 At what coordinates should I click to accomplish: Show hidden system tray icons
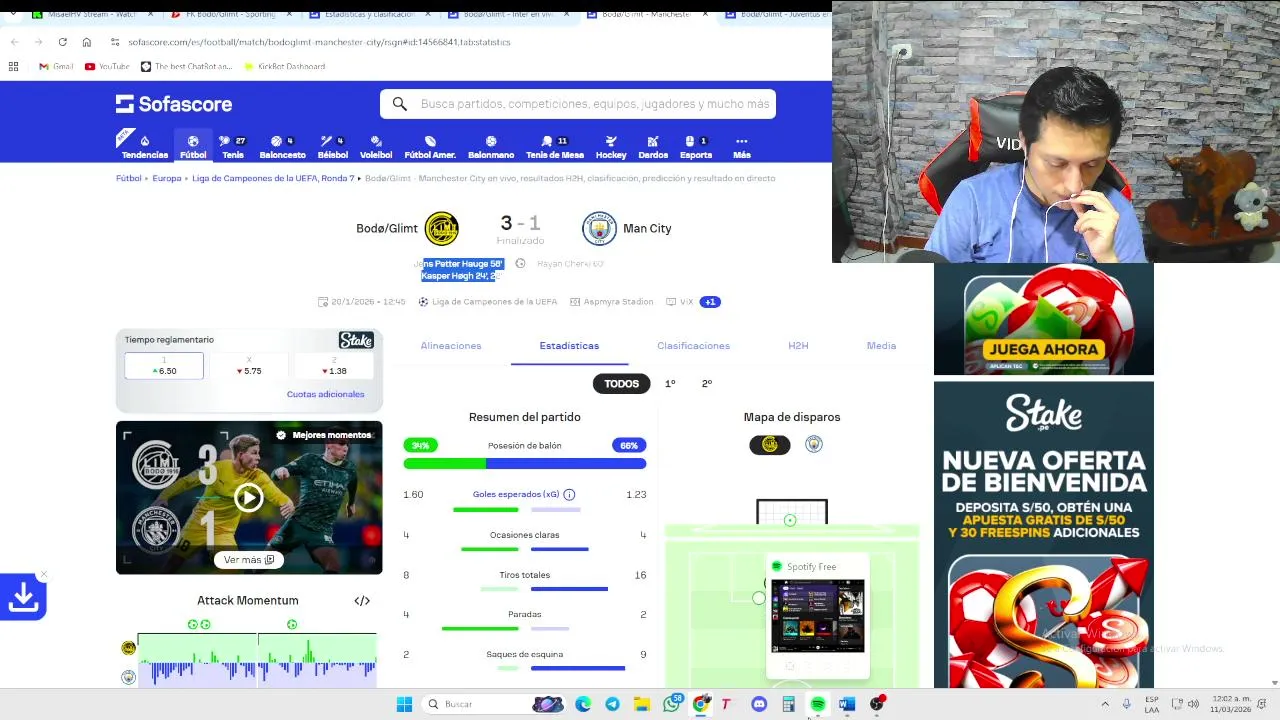click(1105, 704)
